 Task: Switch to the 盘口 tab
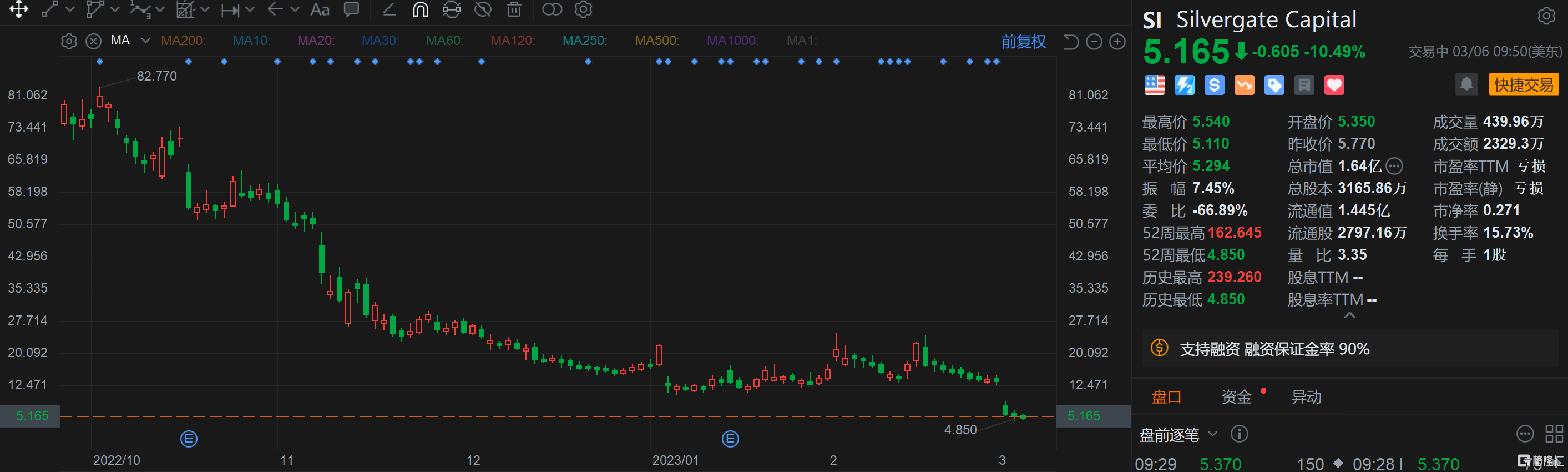point(1166,397)
